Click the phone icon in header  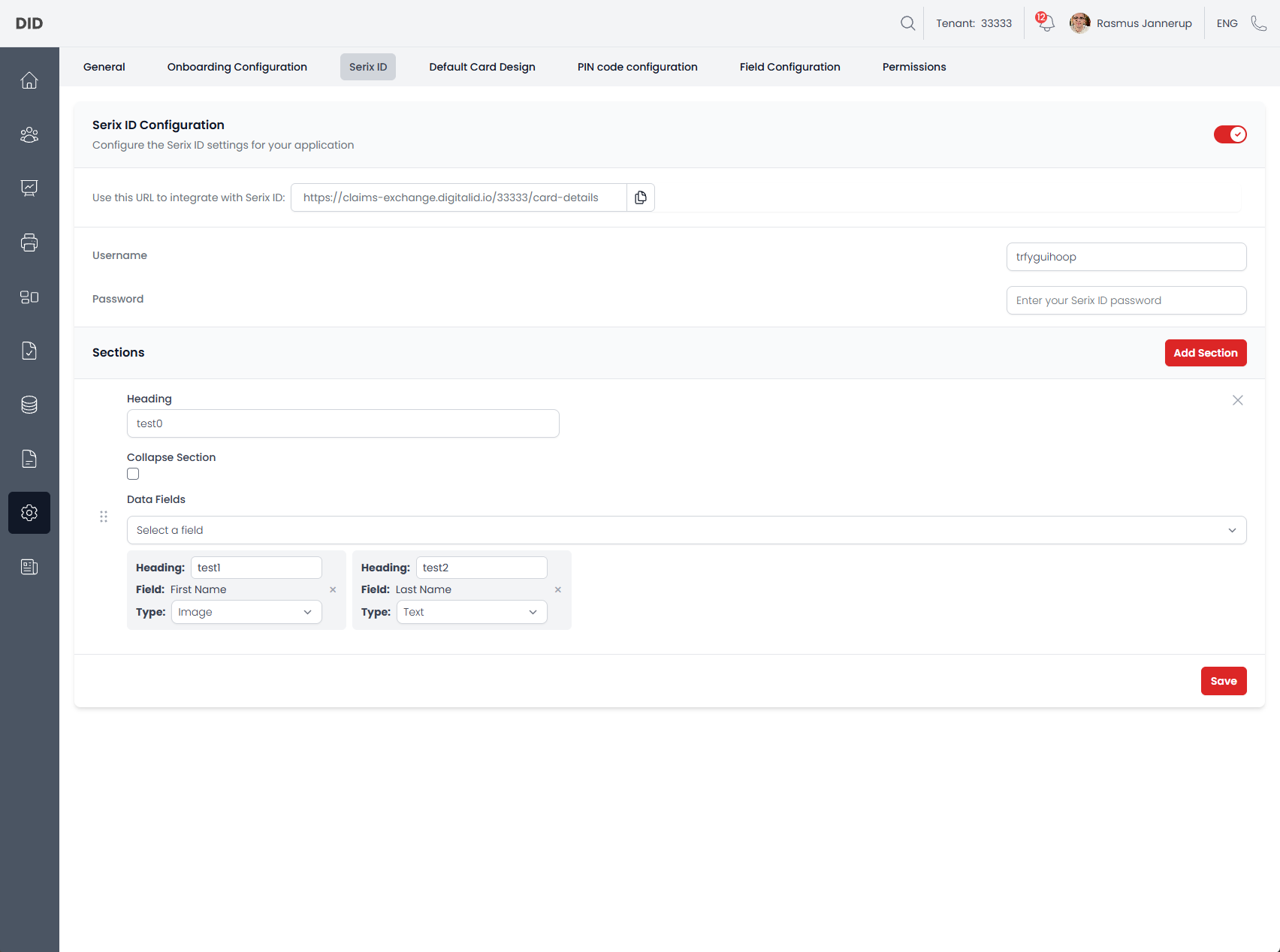coord(1258,23)
